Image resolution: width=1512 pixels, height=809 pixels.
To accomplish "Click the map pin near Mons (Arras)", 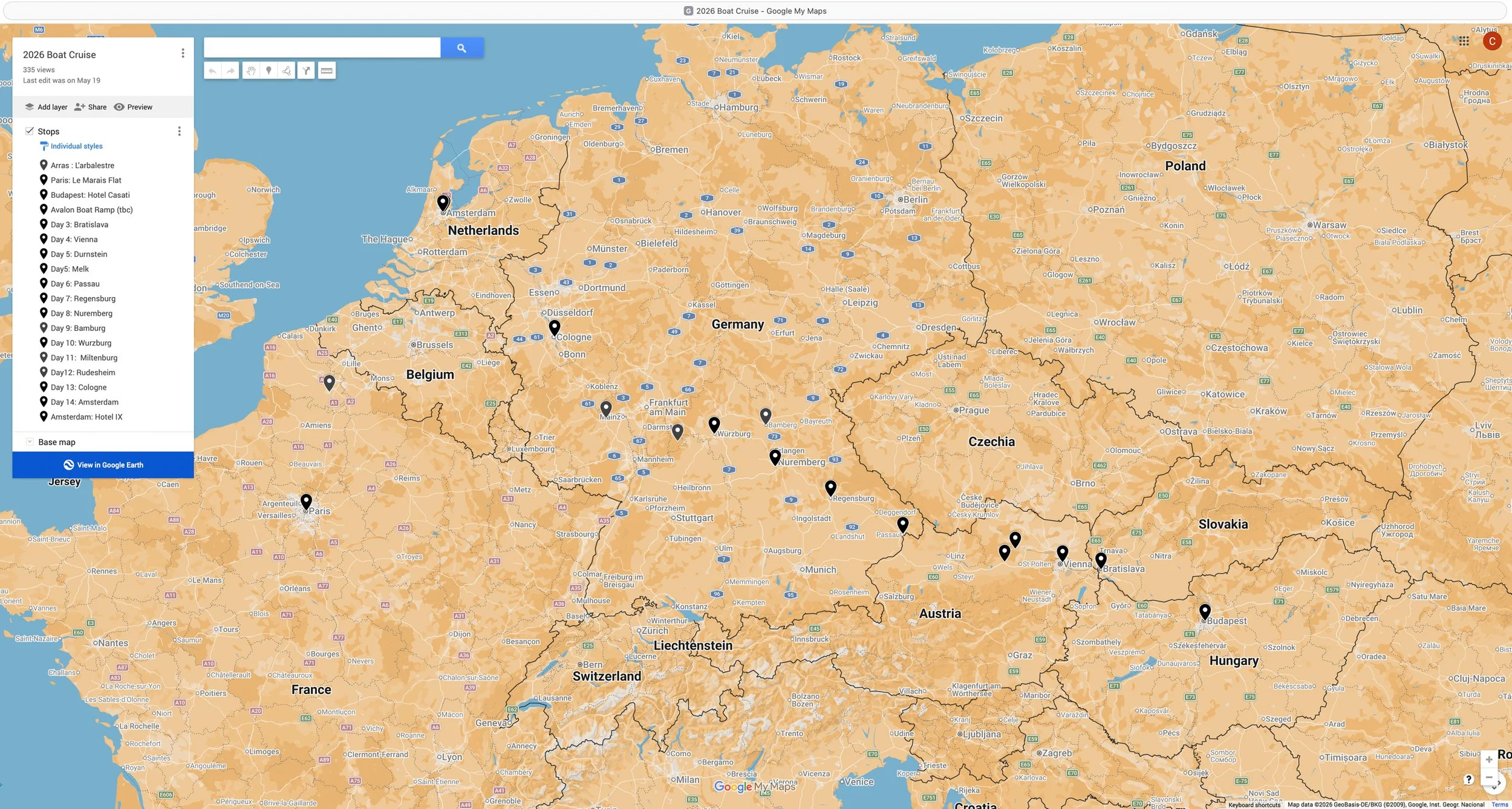I will tap(329, 382).
